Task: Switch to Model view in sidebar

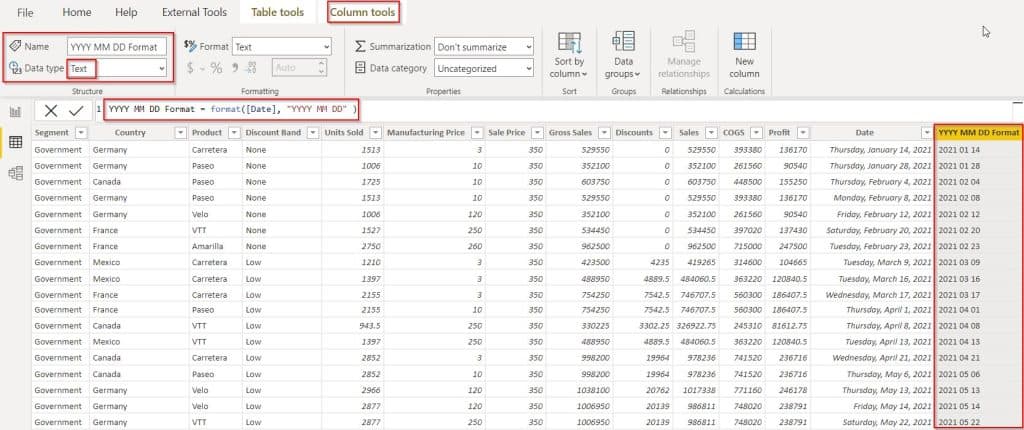Action: click(15, 173)
